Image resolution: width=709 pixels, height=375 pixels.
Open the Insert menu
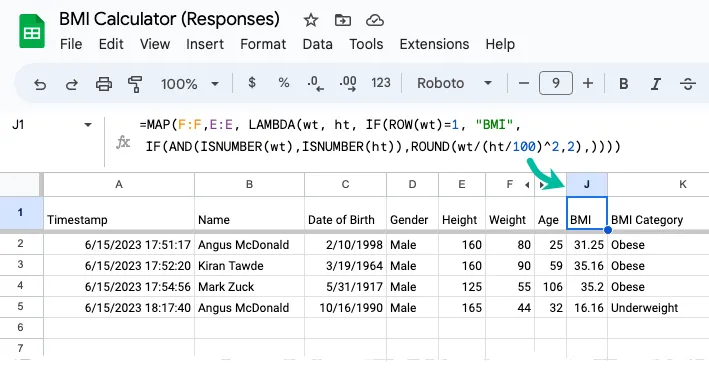coord(205,44)
